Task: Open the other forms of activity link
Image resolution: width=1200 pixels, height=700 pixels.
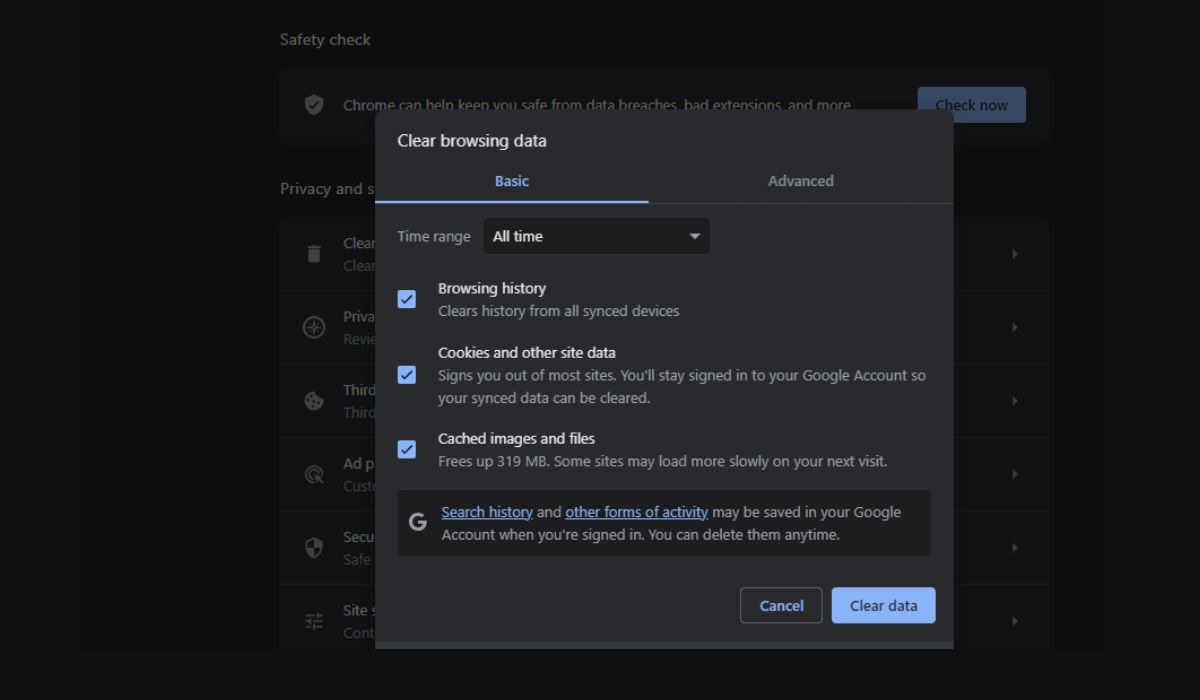Action: pos(636,512)
